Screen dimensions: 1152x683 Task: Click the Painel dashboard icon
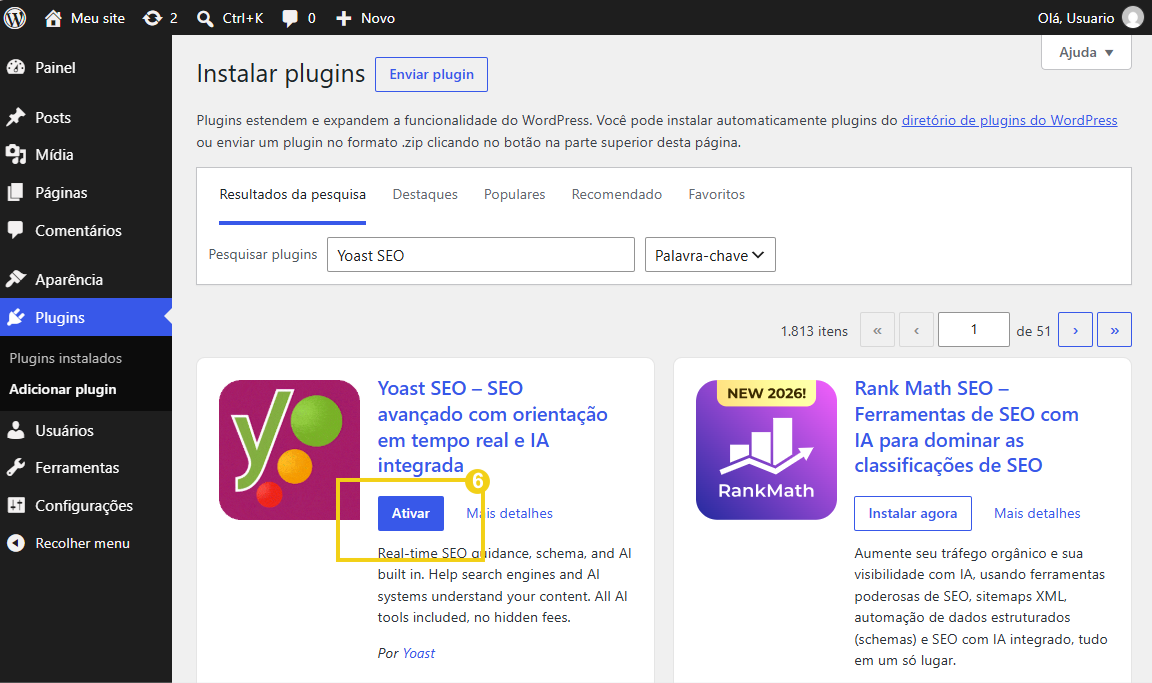tap(15, 68)
